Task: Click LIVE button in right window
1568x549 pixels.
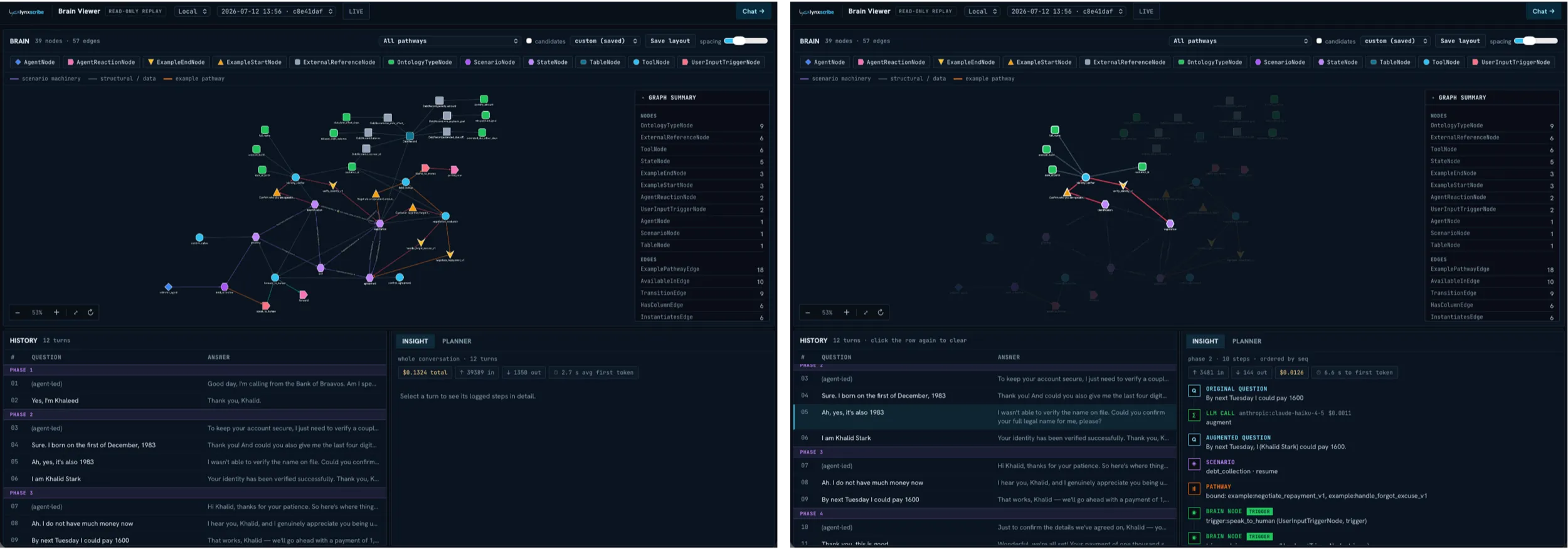Action: (1146, 11)
